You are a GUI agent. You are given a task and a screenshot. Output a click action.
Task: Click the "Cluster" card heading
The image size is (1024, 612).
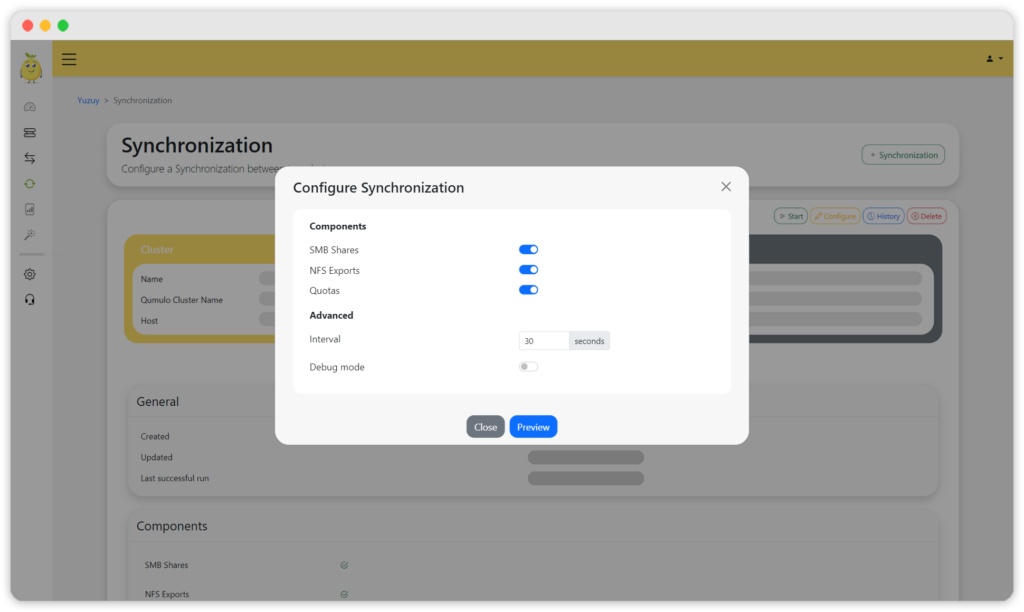click(x=157, y=250)
